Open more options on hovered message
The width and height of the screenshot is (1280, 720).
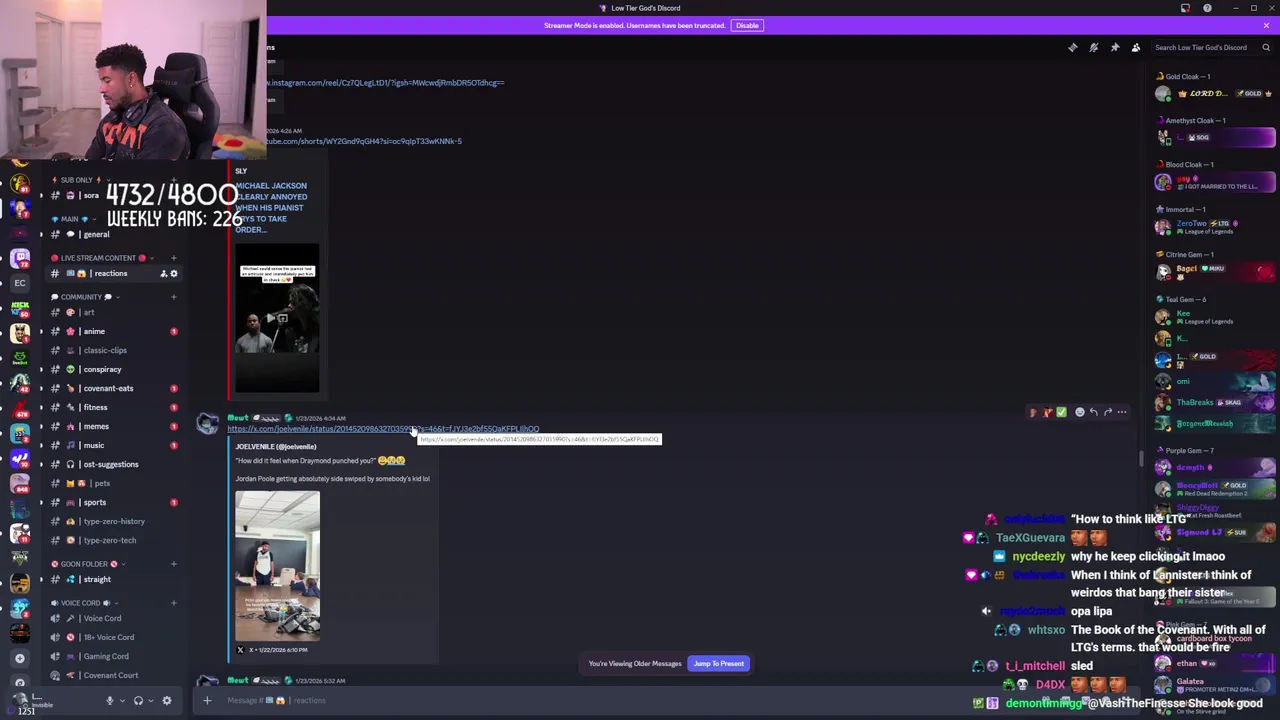pos(1121,412)
